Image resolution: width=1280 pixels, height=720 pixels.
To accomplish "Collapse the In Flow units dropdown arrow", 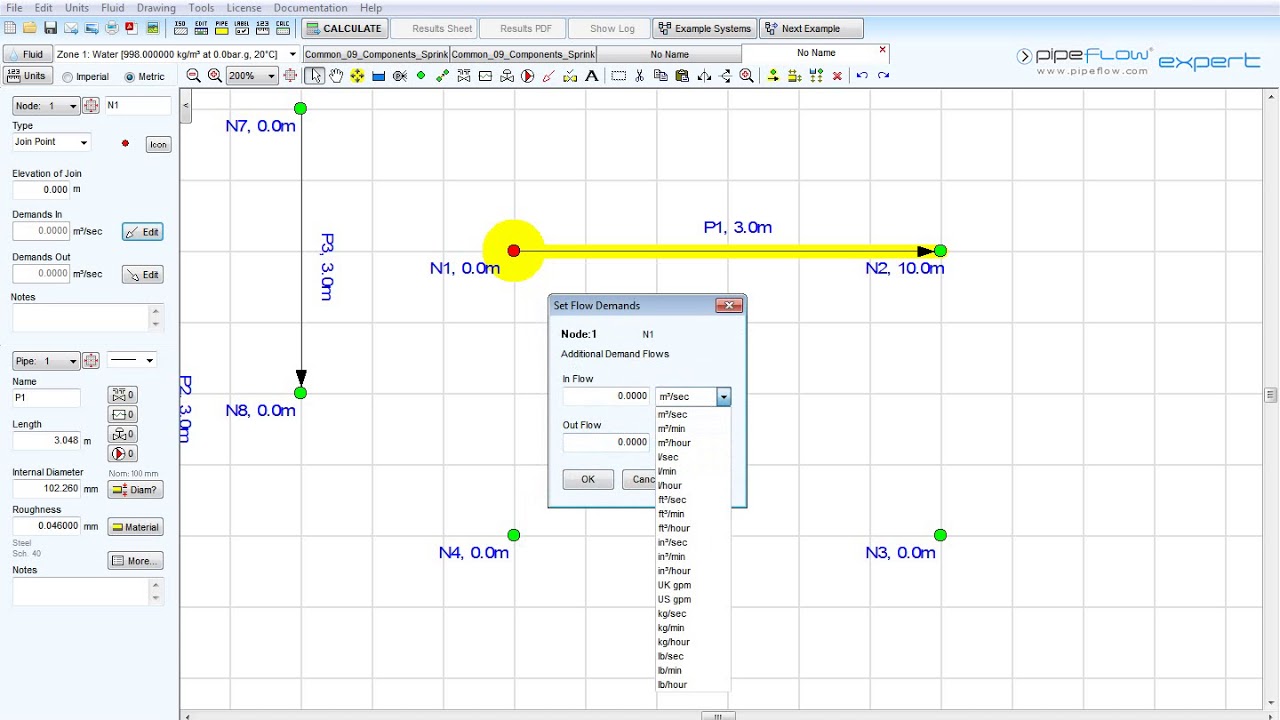I will pos(723,397).
